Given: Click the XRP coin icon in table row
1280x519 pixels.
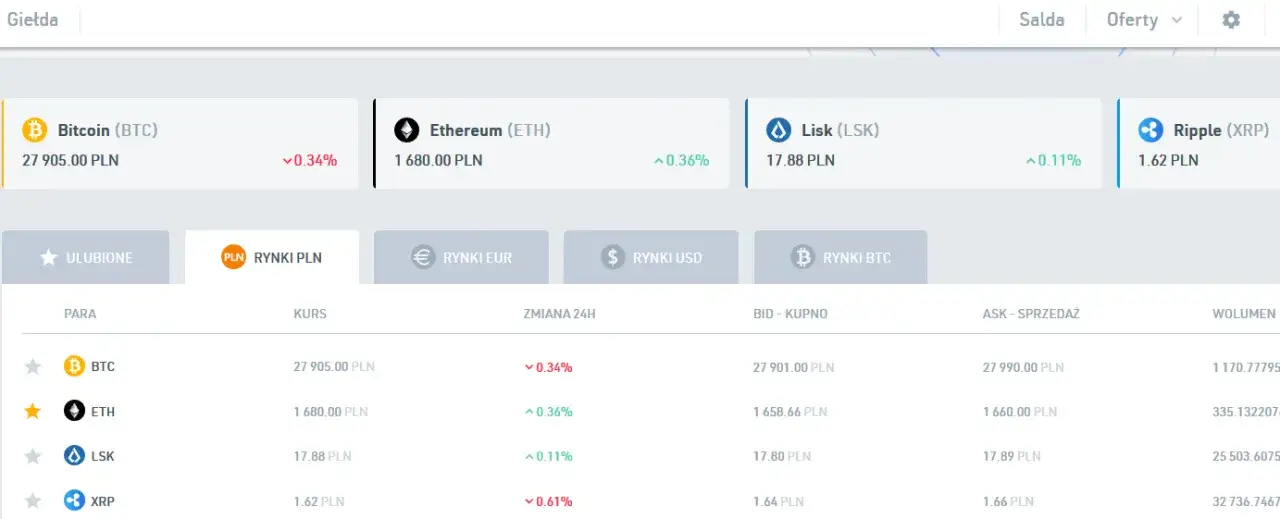Looking at the screenshot, I should pyautogui.click(x=74, y=501).
